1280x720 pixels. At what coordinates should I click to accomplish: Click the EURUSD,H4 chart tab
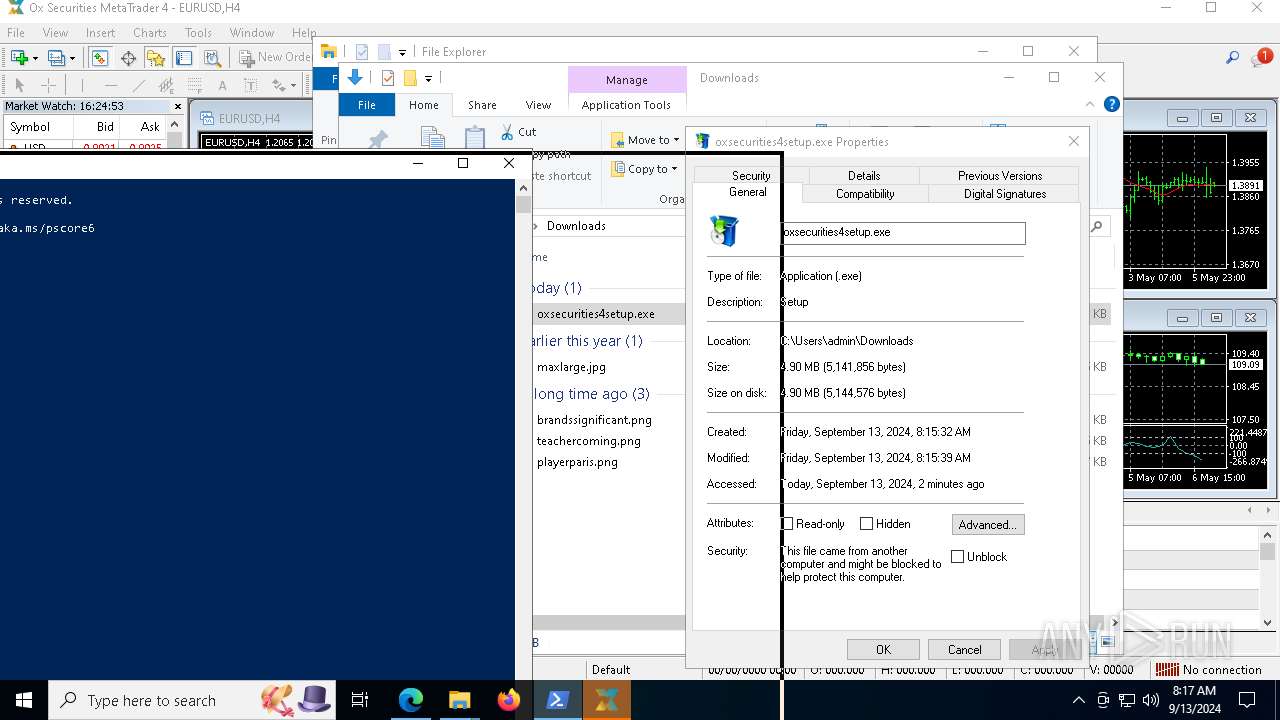pos(250,119)
